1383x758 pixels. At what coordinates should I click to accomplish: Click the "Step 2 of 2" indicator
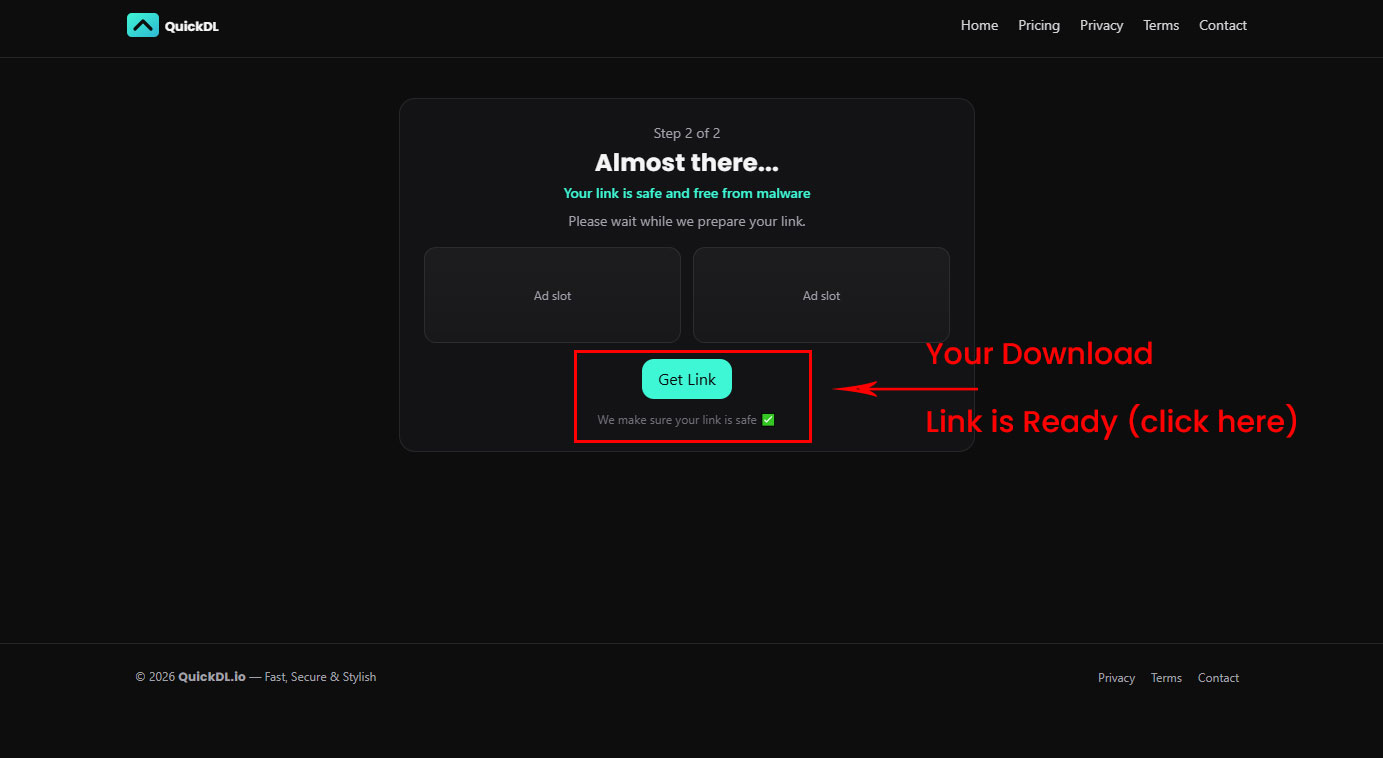[687, 133]
